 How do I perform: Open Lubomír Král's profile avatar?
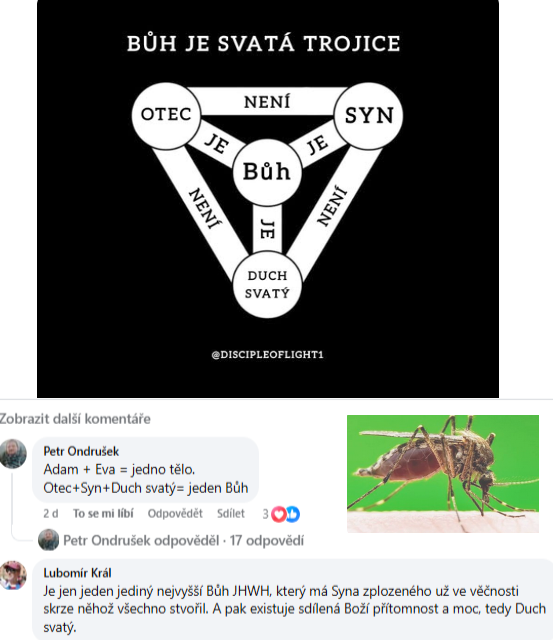tap(13, 575)
